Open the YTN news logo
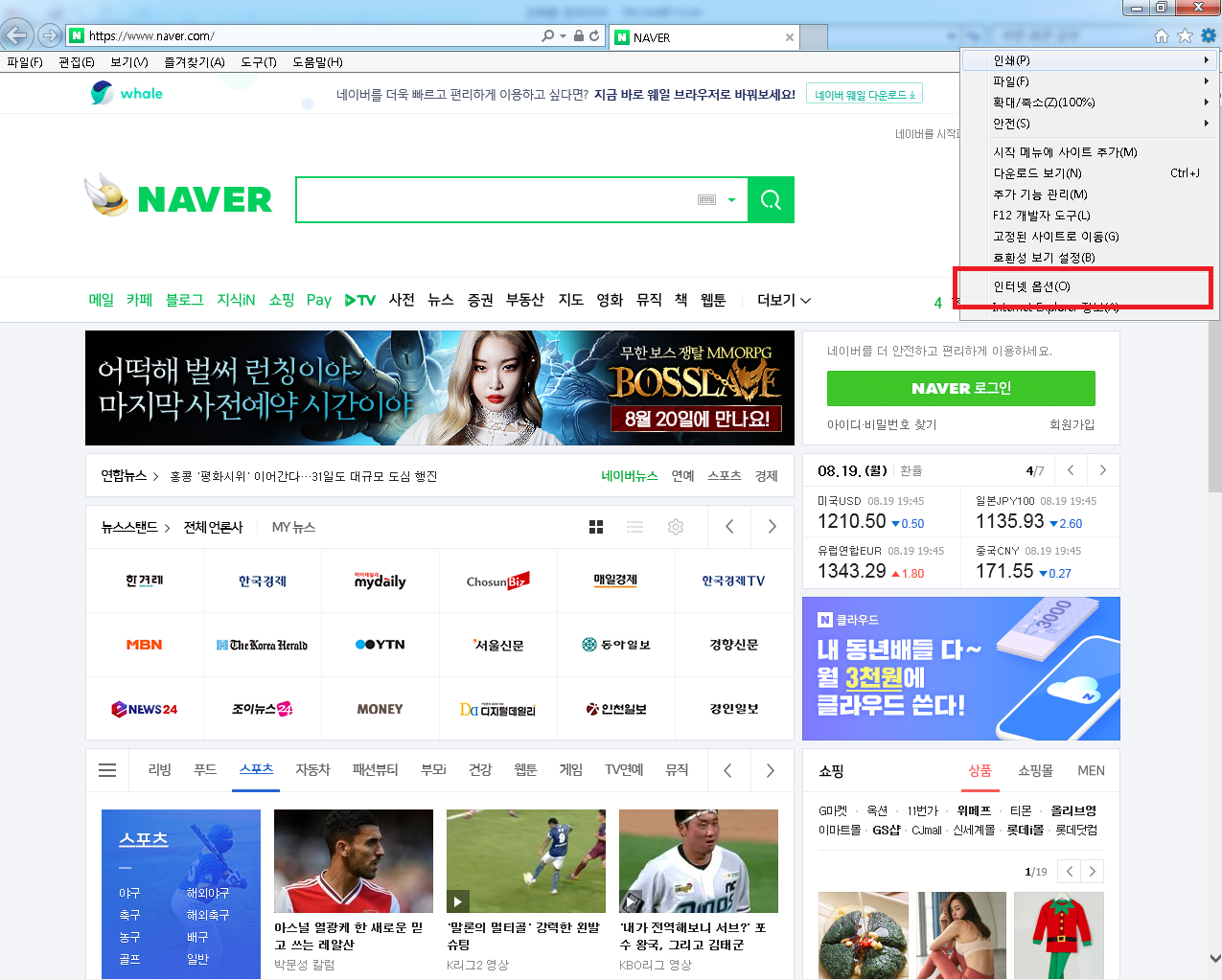Viewport: 1222px width, 980px height. pyautogui.click(x=380, y=645)
